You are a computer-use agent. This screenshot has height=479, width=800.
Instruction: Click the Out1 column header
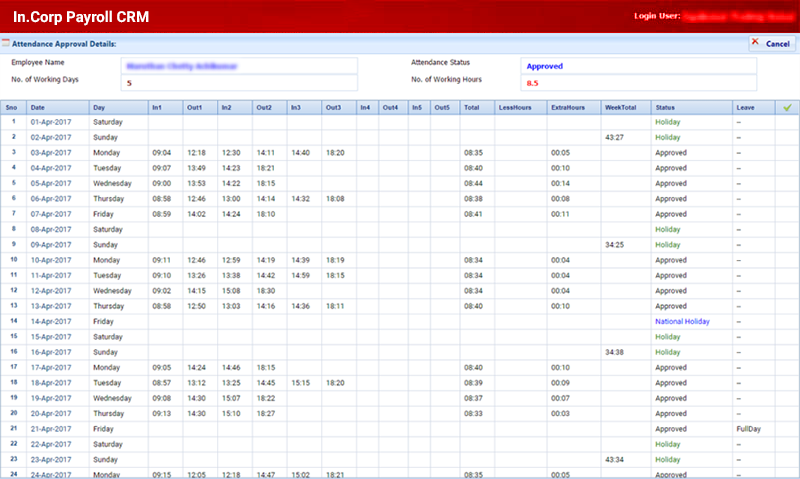tap(200, 108)
